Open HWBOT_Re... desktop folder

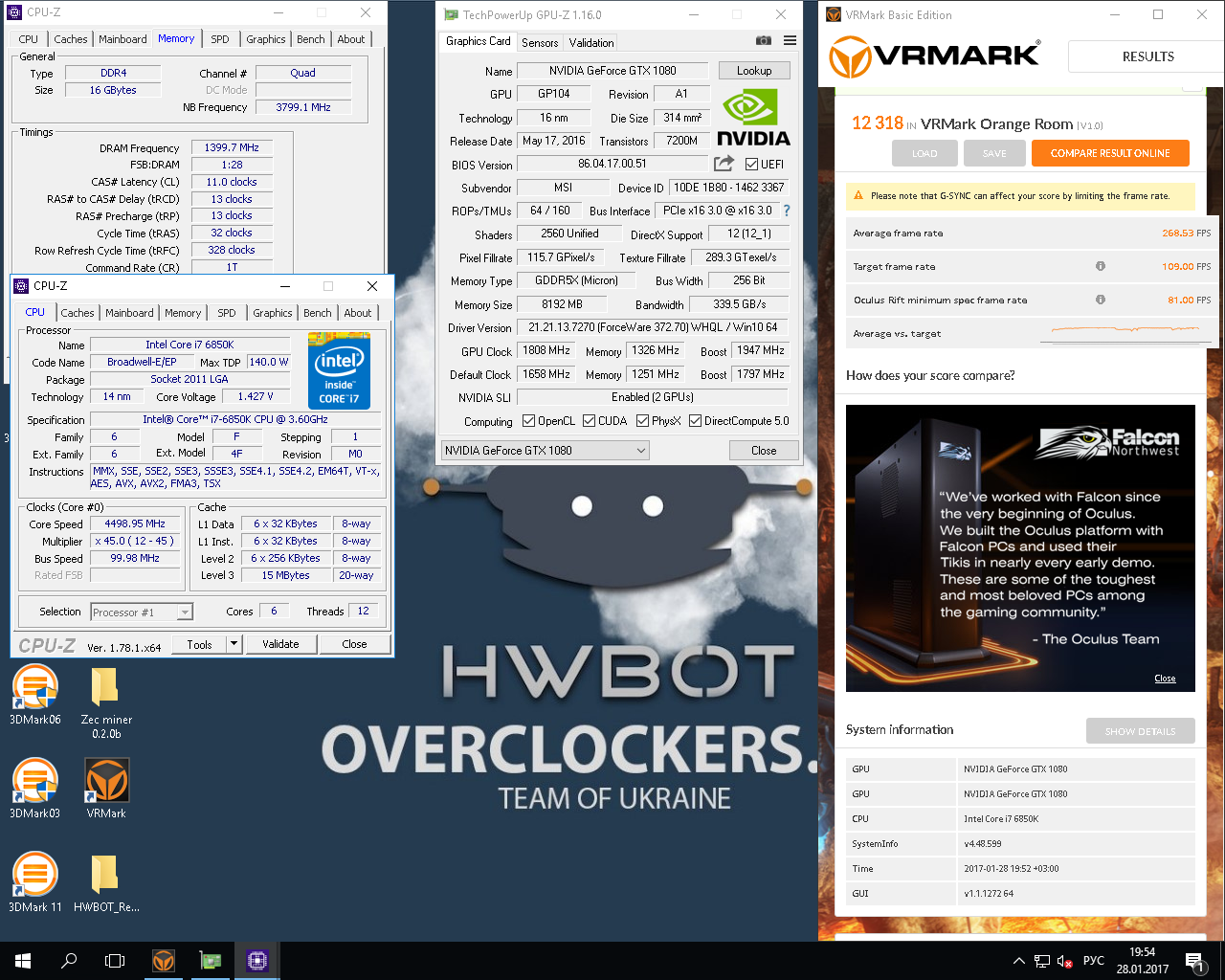point(106,881)
